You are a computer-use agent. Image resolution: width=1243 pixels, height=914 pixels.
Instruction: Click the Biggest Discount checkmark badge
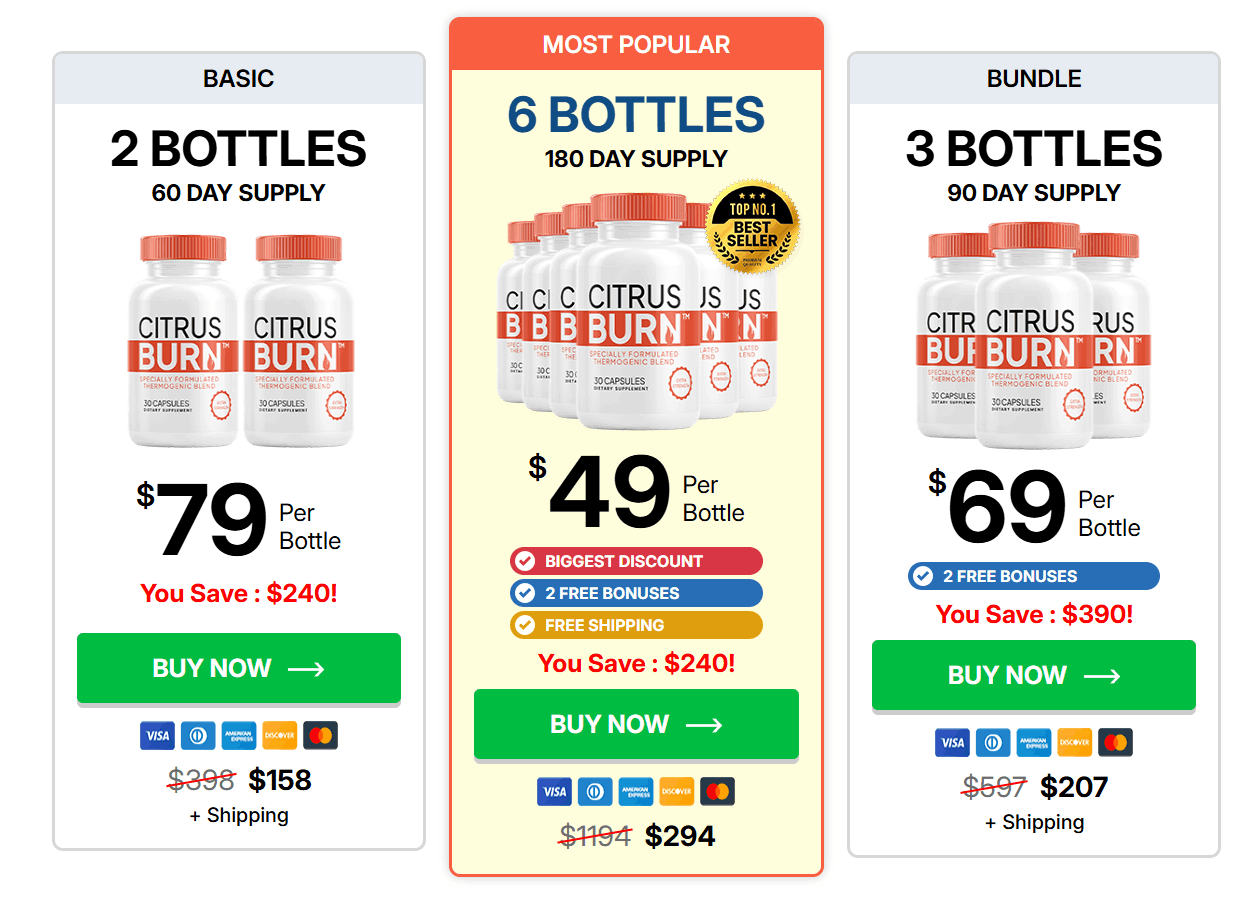(x=636, y=561)
